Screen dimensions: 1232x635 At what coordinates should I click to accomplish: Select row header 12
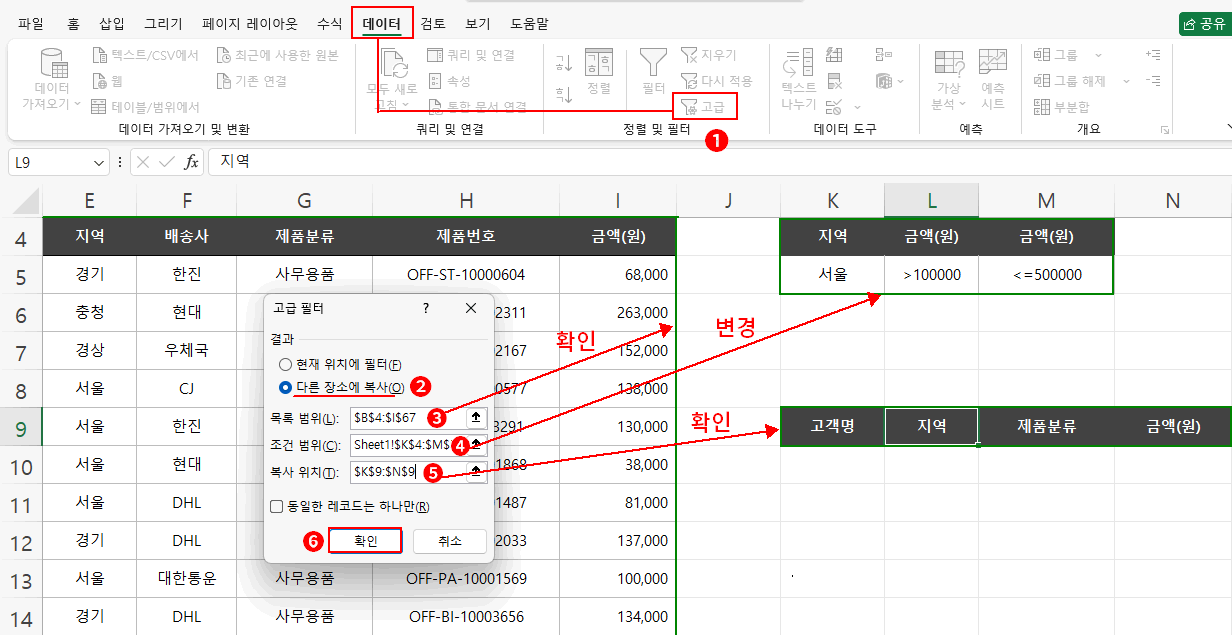pyautogui.click(x=20, y=541)
